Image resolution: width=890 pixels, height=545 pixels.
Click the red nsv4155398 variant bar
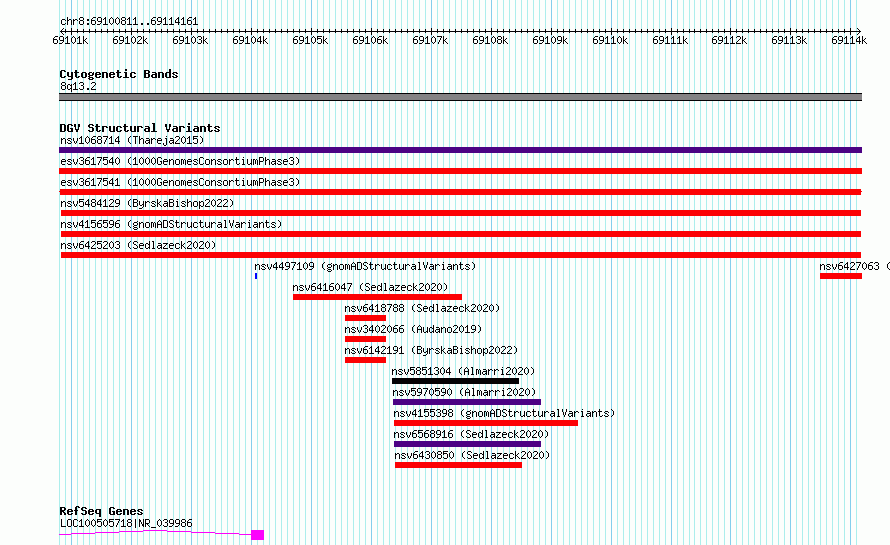(x=486, y=423)
